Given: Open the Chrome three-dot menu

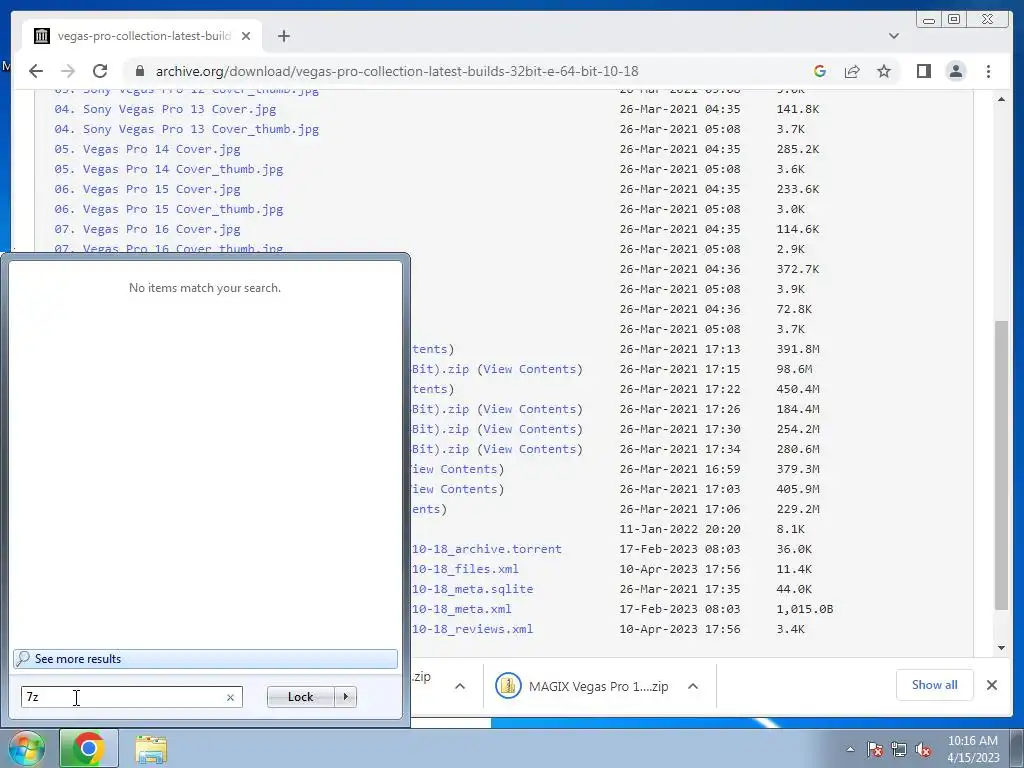Looking at the screenshot, I should tap(988, 71).
